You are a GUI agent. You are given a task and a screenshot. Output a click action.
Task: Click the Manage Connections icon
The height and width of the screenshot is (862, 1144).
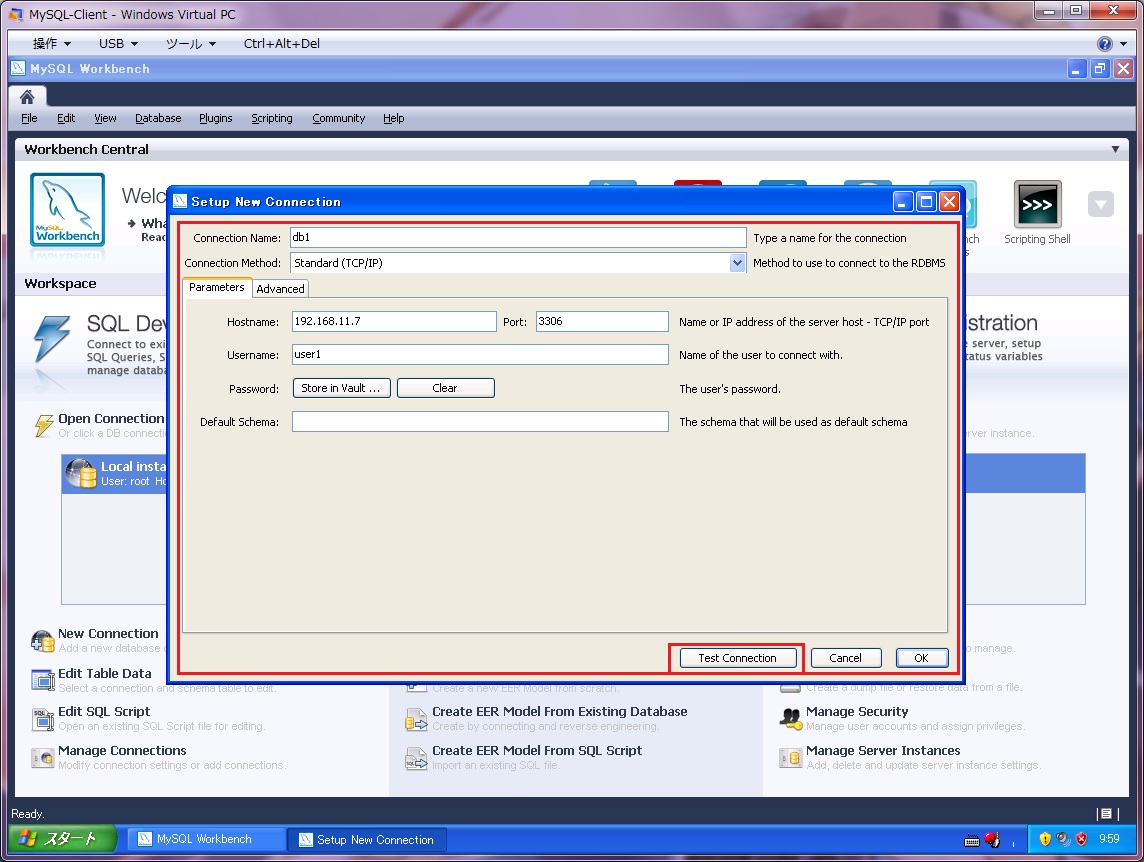pyautogui.click(x=43, y=758)
